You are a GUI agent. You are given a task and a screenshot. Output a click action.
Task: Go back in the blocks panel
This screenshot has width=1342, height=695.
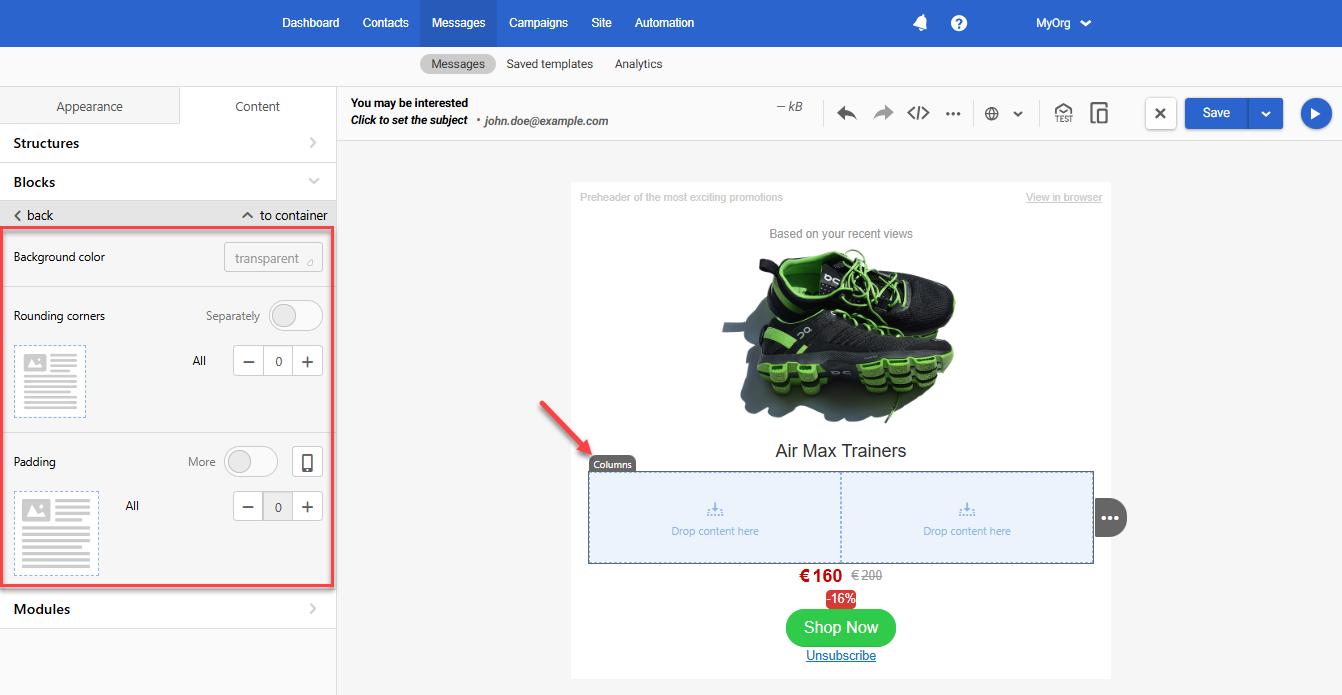33,215
